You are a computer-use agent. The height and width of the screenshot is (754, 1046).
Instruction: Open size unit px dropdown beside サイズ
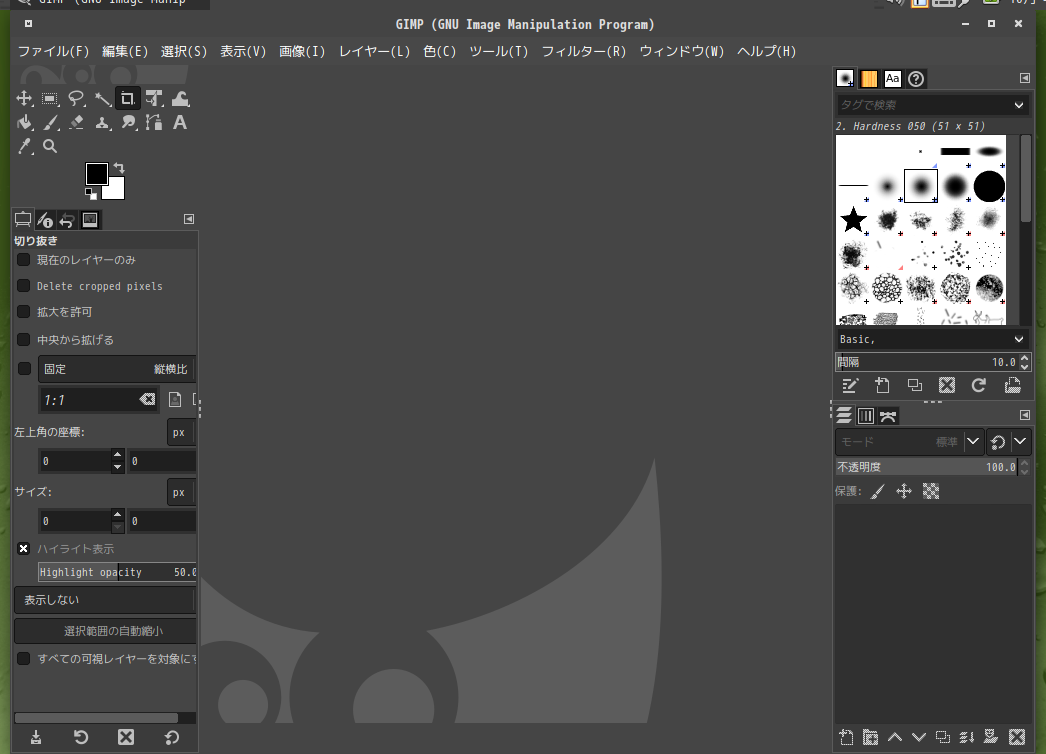point(181,492)
